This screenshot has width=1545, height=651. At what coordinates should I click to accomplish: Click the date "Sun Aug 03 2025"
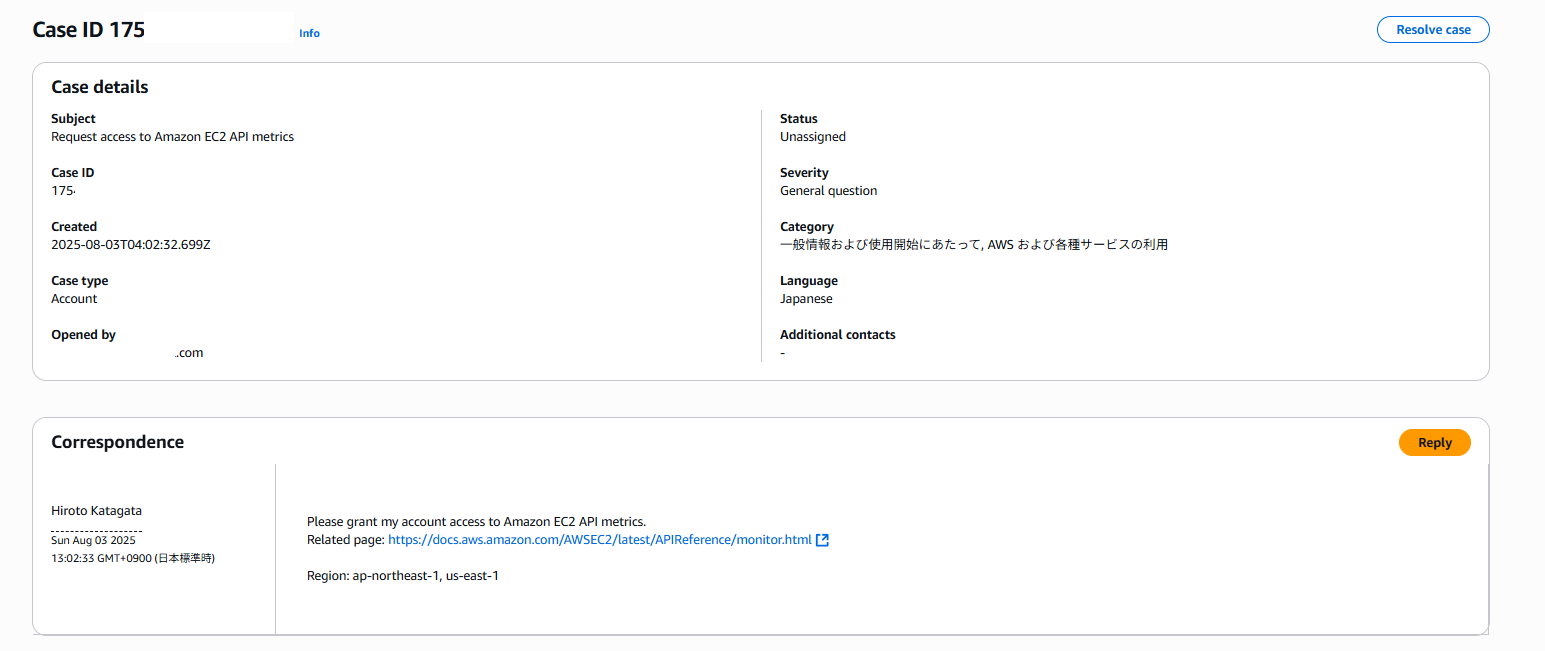point(93,540)
